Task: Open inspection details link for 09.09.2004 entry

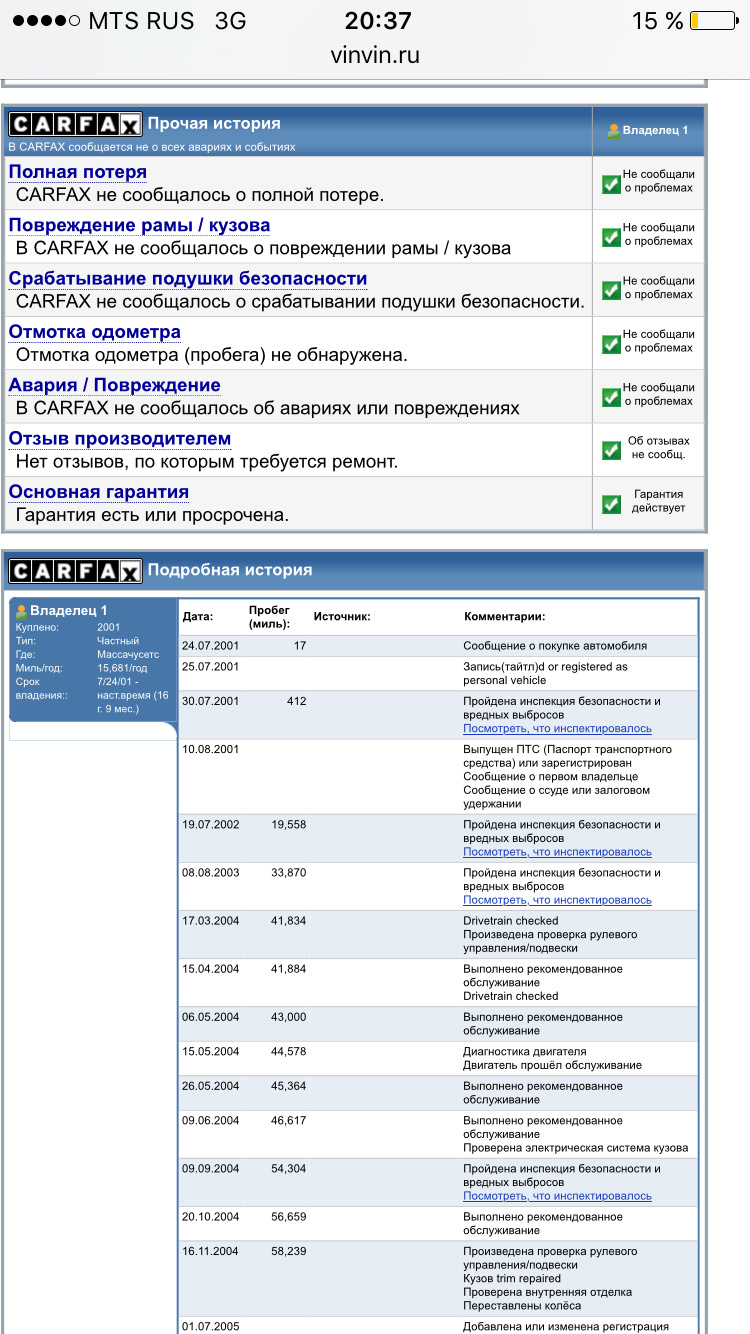Action: [x=557, y=1196]
